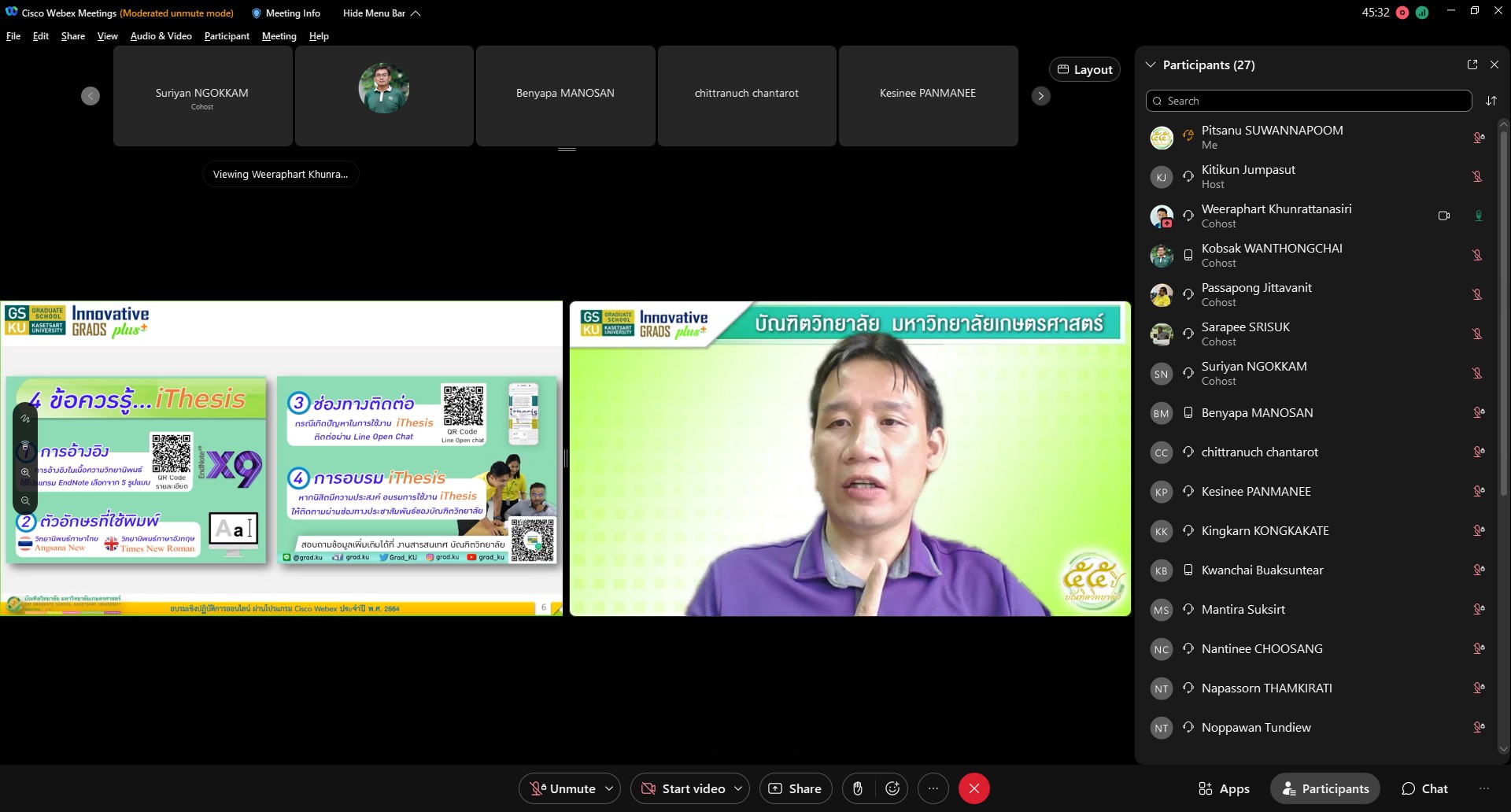The width and height of the screenshot is (1511, 812).
Task: Toggle the Unmute microphone button
Action: (563, 788)
